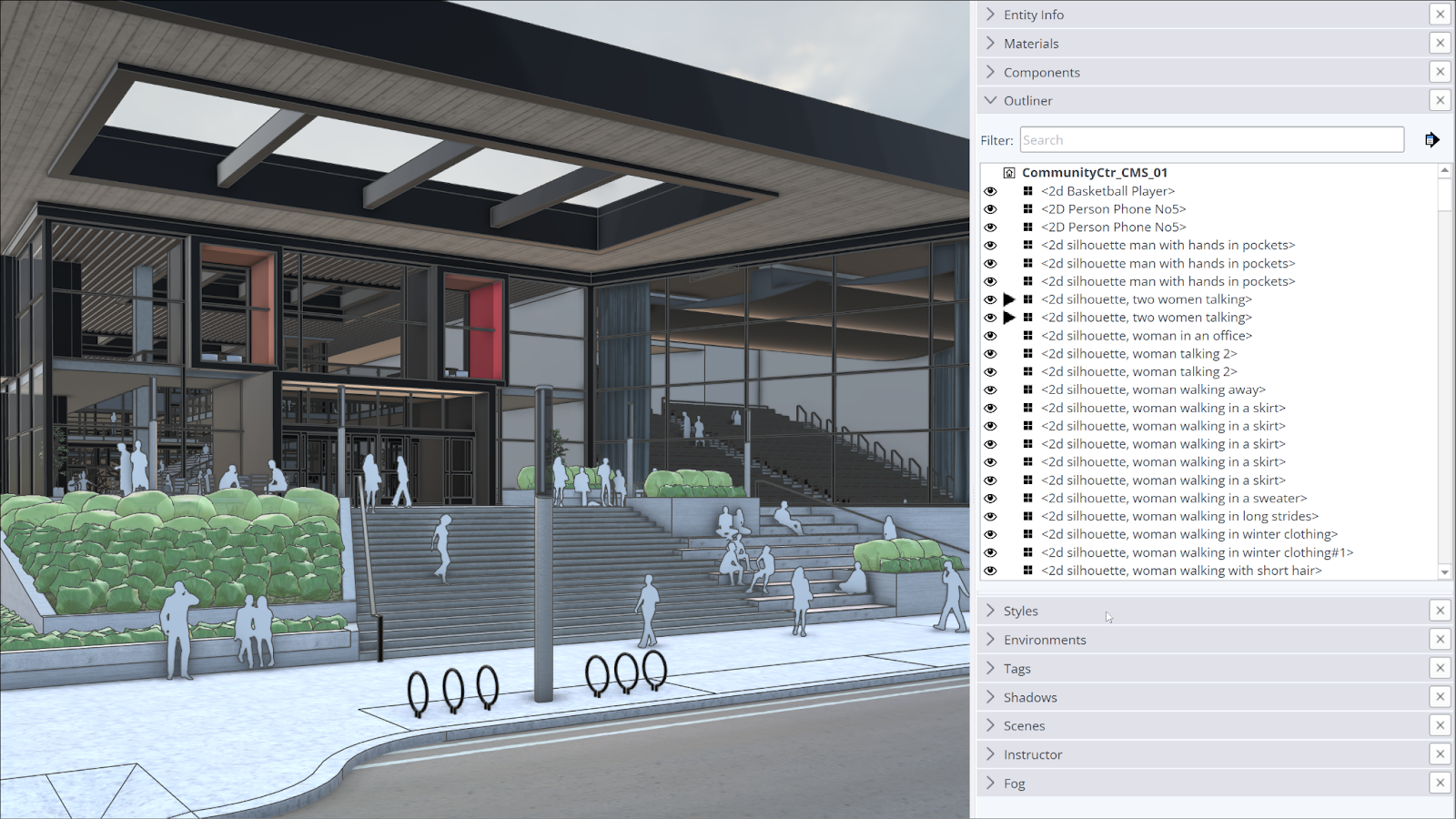The height and width of the screenshot is (819, 1456).
Task: Click the component icon beside <2D Person Phone No5>
Action: [1026, 208]
